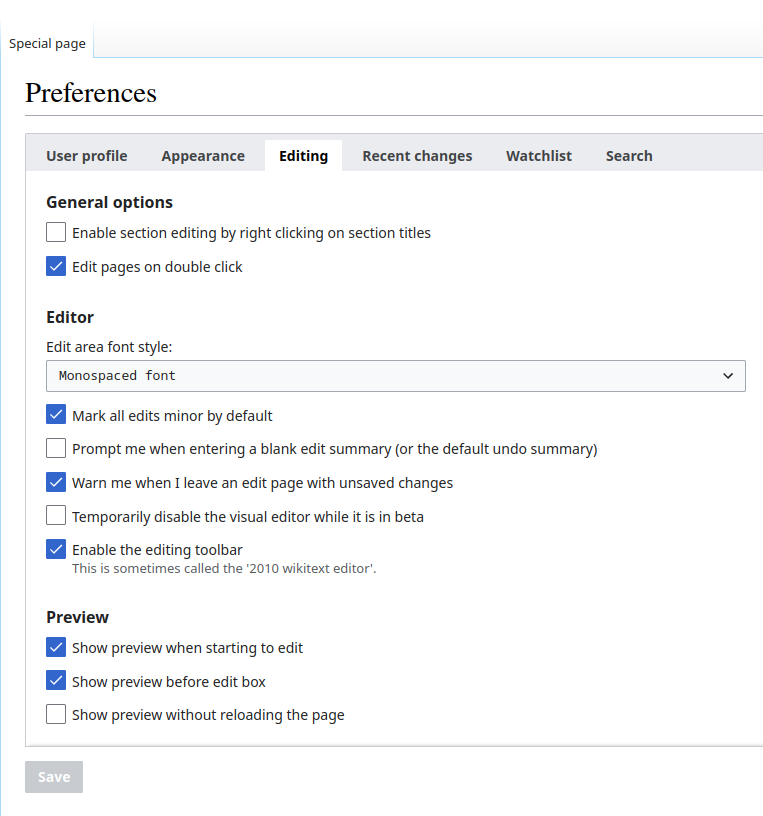763x816 pixels.
Task: Enable prompt for blank edit summary
Action: (x=56, y=448)
